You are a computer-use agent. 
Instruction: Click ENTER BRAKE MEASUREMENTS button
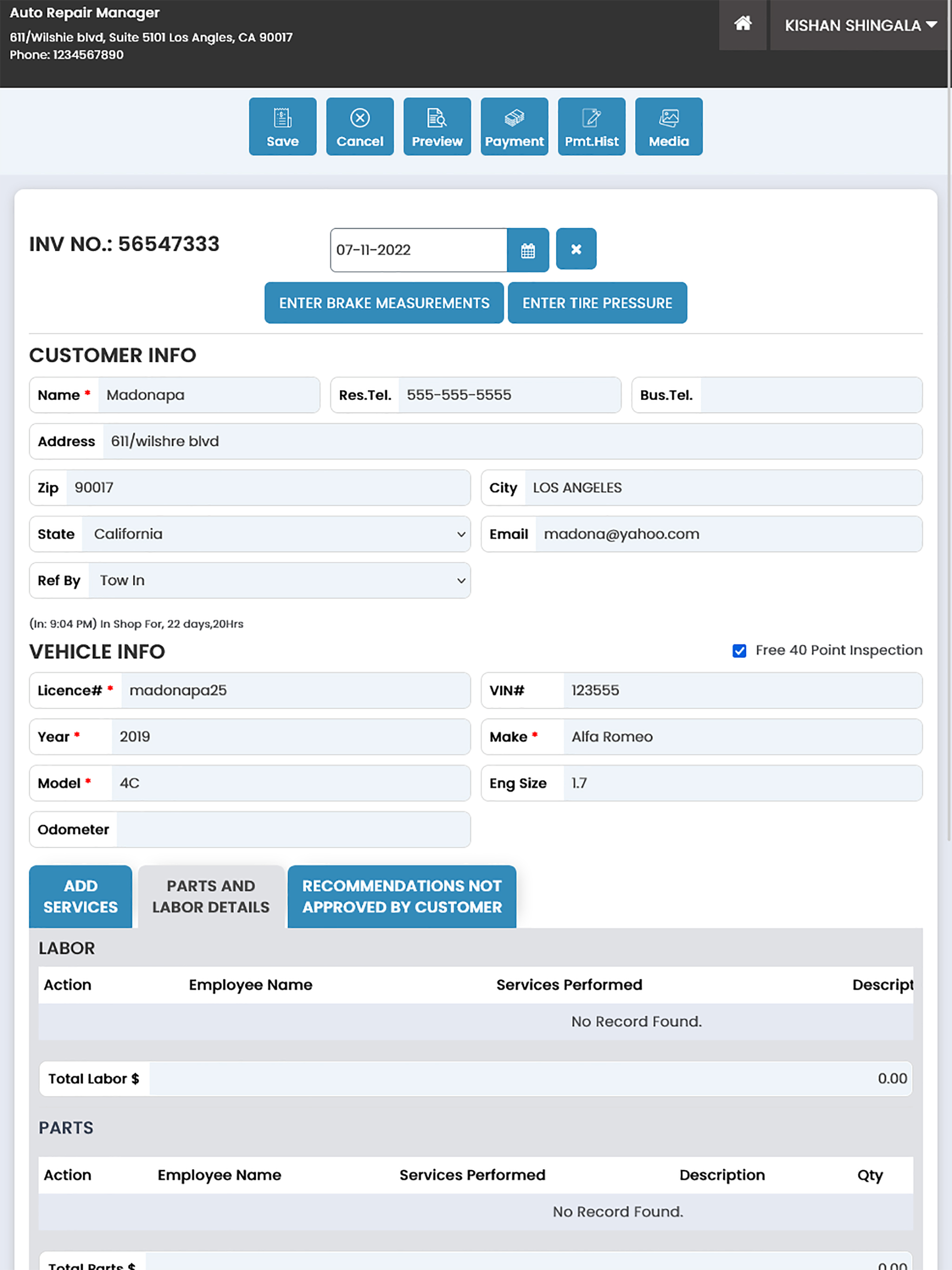tap(384, 303)
